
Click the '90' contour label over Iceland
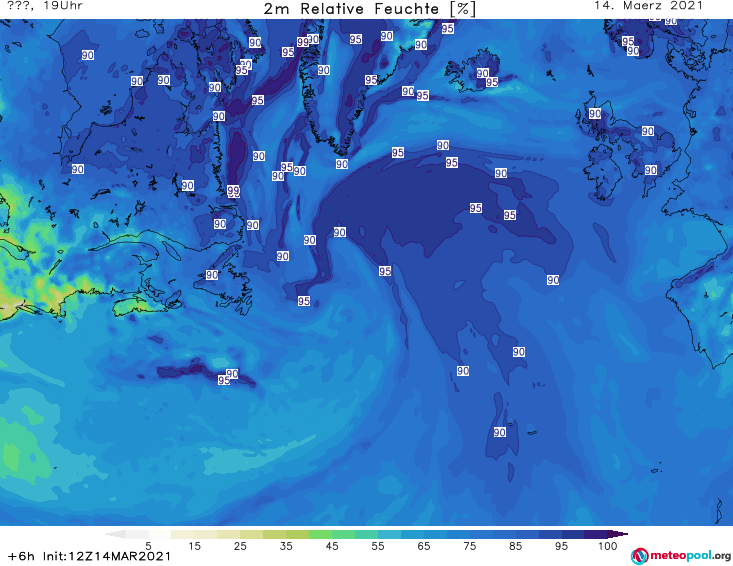[x=482, y=73]
